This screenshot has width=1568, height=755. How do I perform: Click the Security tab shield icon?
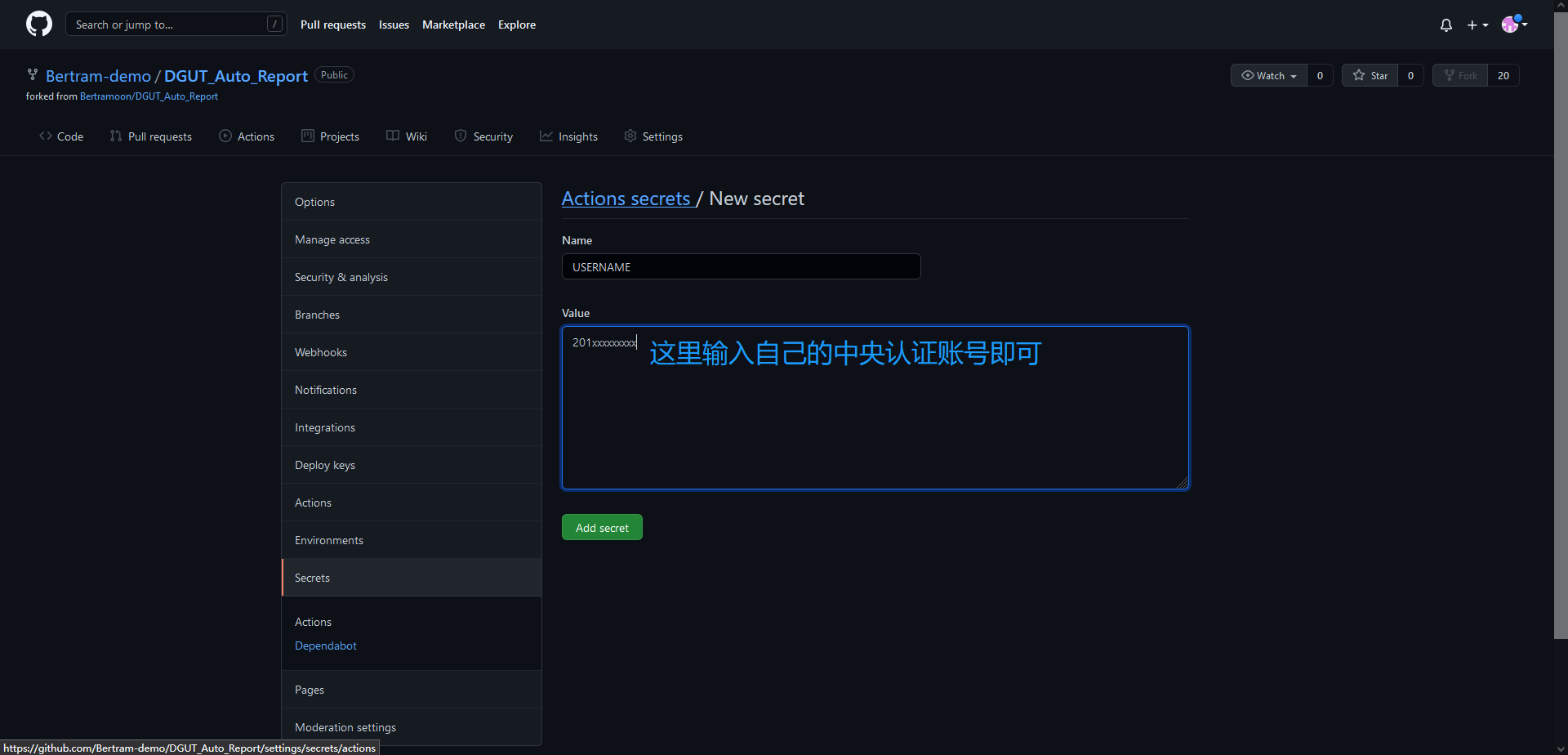click(x=461, y=136)
